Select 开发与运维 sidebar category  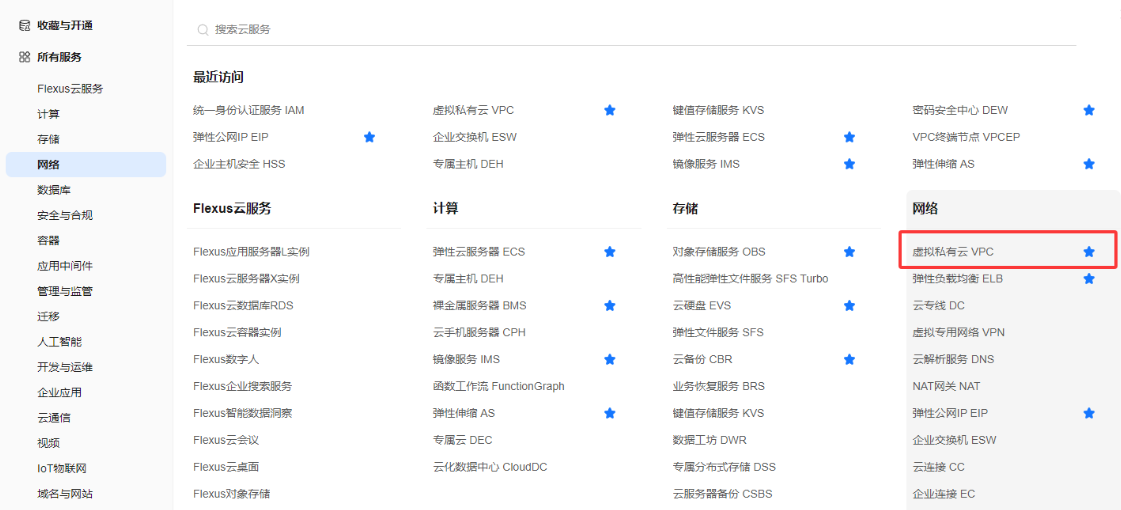tap(65, 367)
